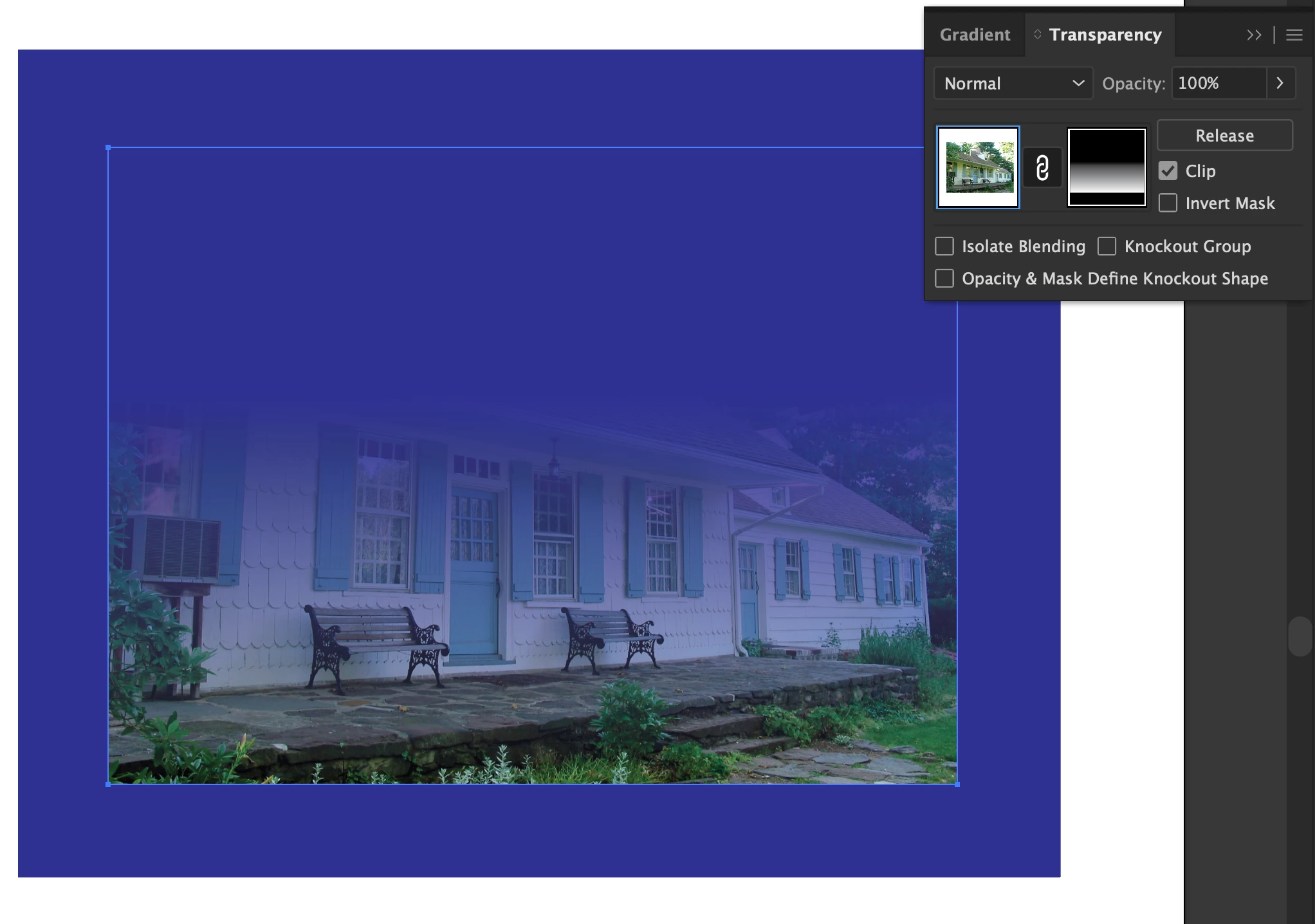
Task: Open the Transparency panel hamburger menu
Action: 1294,35
